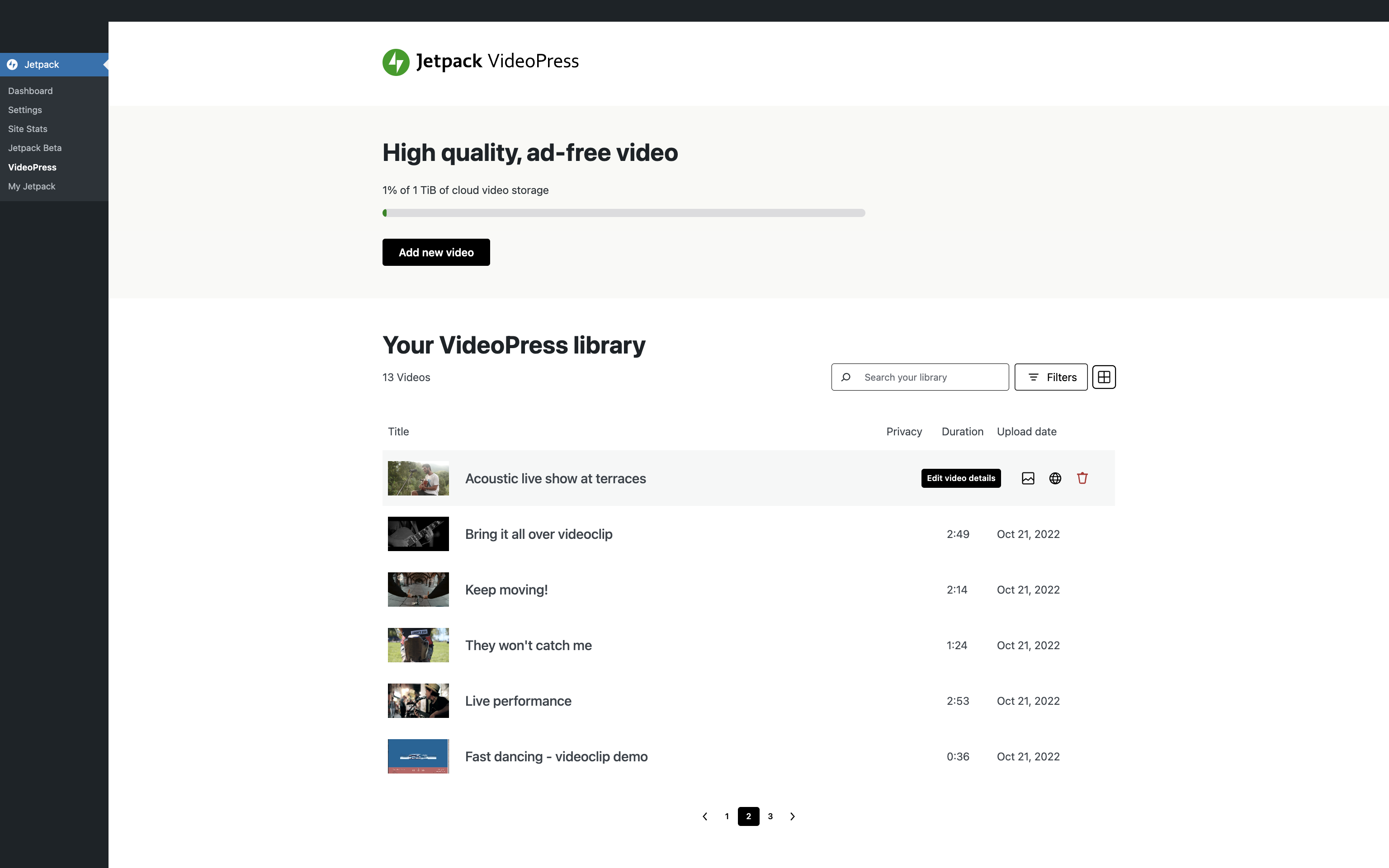The height and width of the screenshot is (868, 1389).
Task: Click the 2:14 duration value
Action: click(957, 590)
